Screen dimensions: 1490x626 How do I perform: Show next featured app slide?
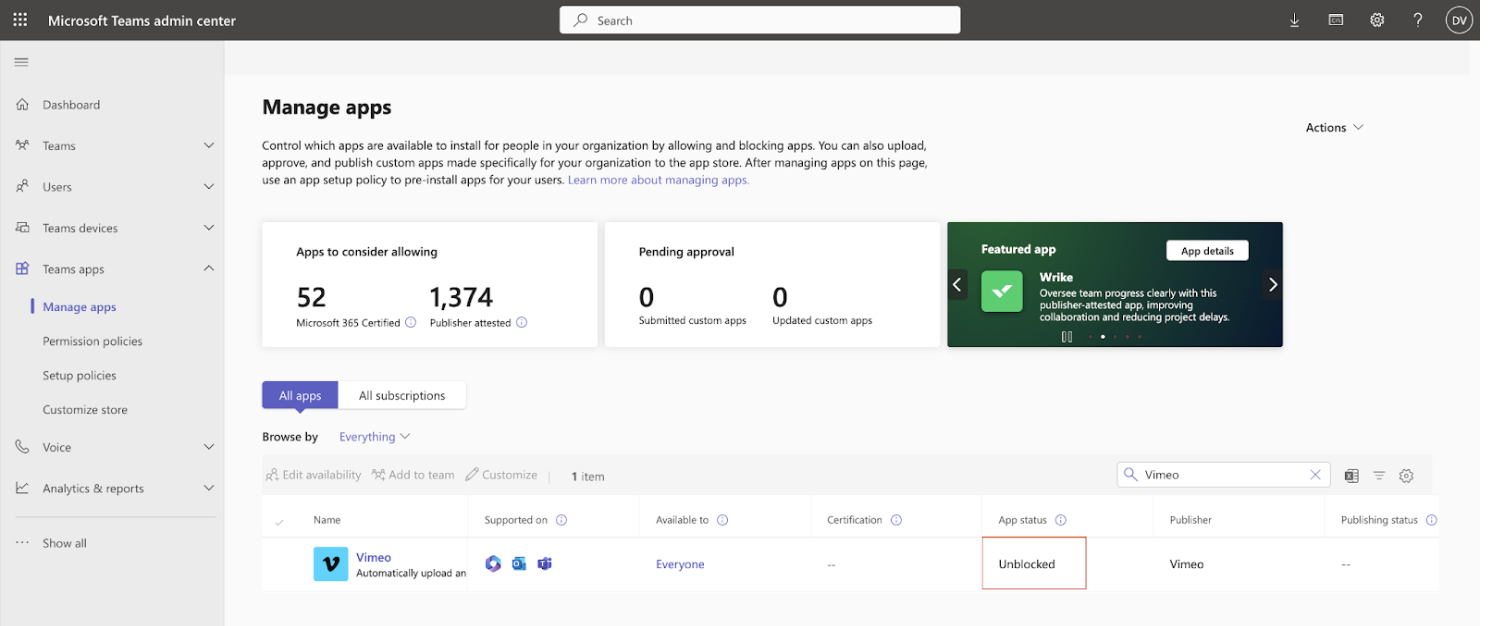[1272, 285]
